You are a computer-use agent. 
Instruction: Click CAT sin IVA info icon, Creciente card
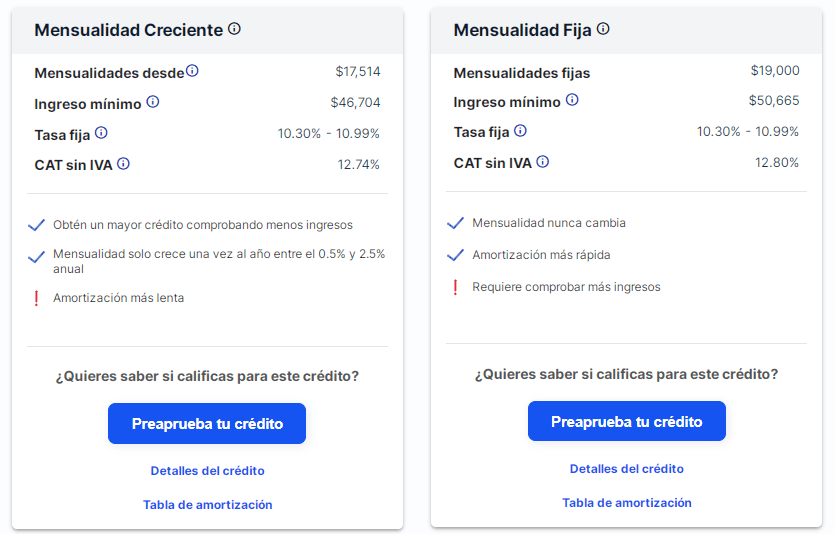[x=124, y=163]
